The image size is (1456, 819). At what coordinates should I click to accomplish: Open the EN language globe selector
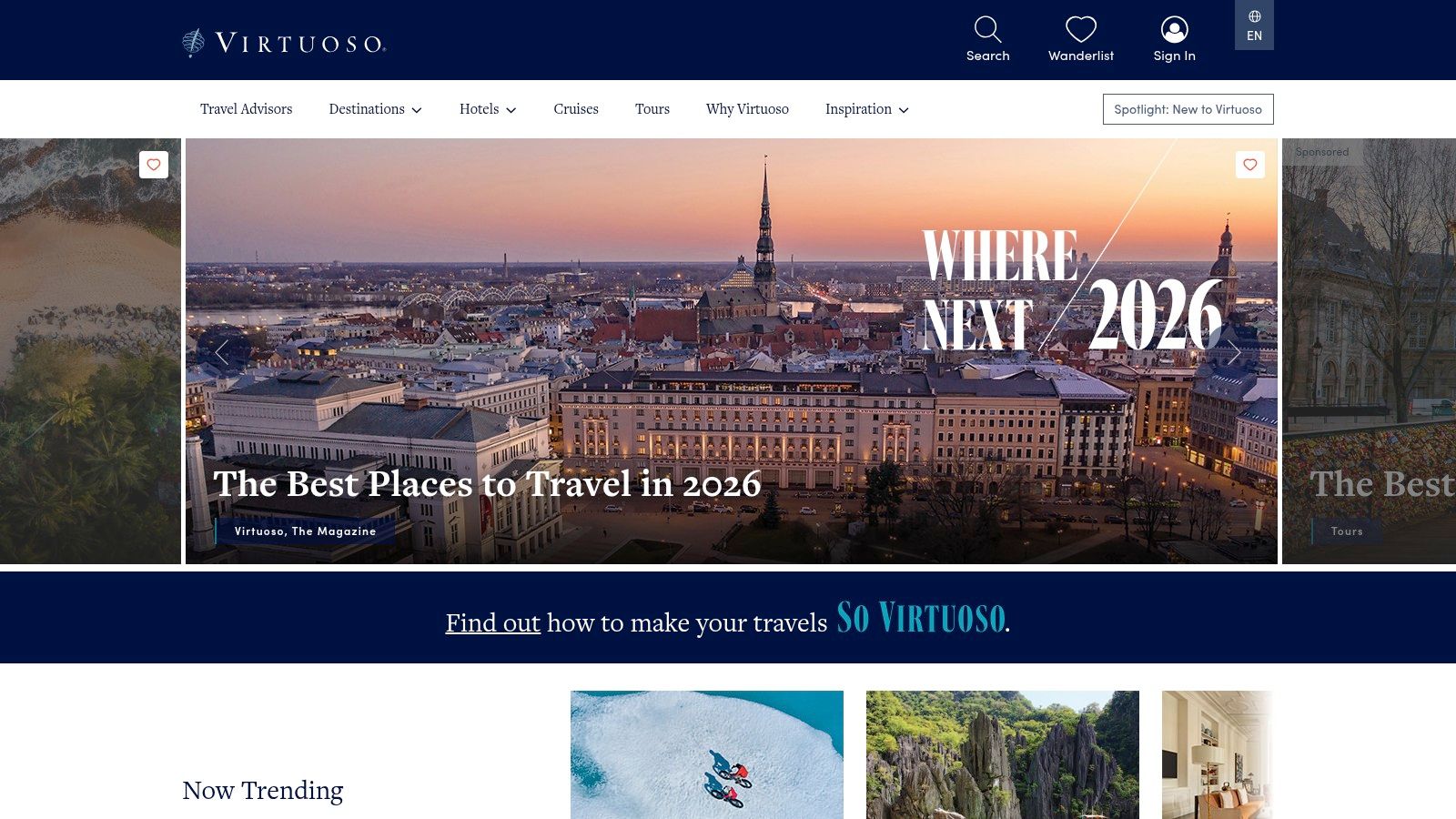1254,25
